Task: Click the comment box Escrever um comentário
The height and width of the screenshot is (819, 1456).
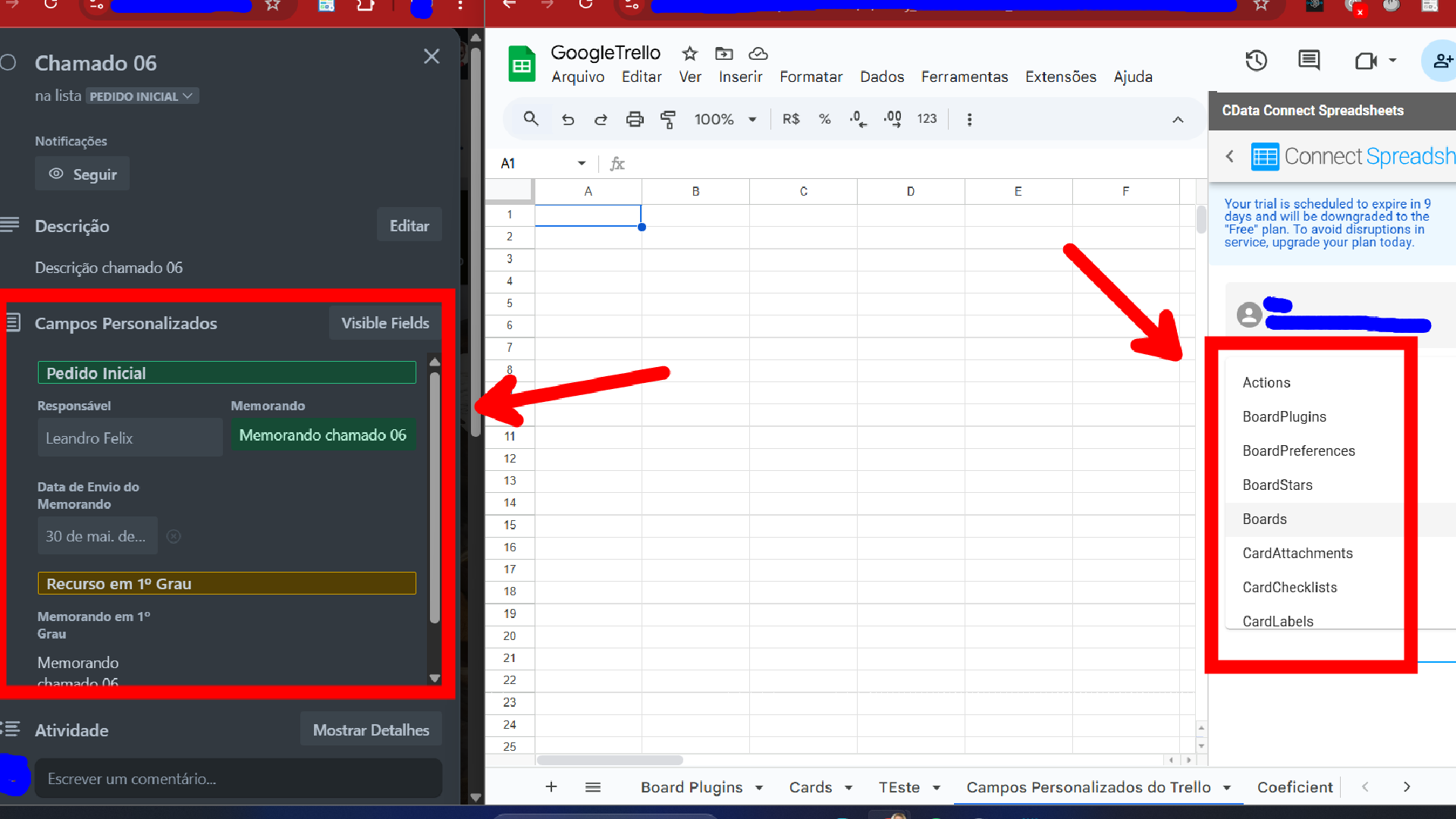Action: coord(238,779)
